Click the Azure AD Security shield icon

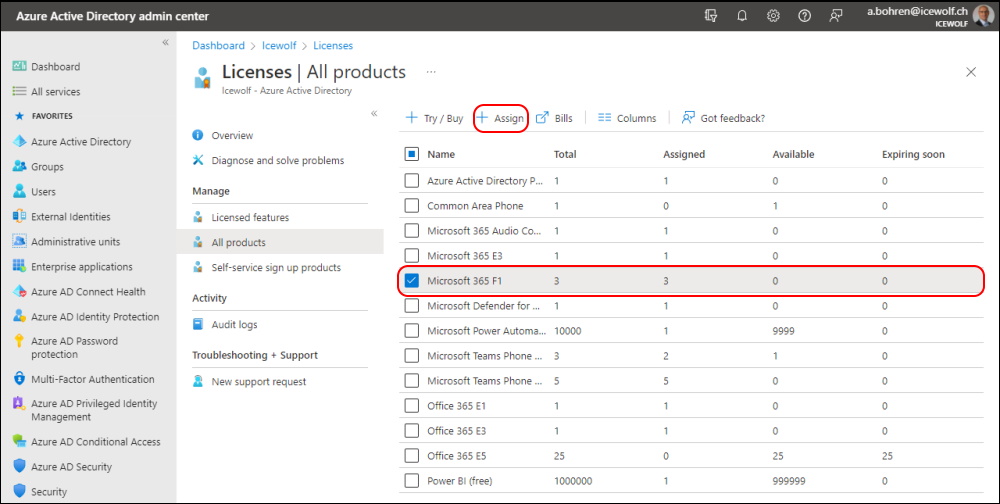[20, 466]
